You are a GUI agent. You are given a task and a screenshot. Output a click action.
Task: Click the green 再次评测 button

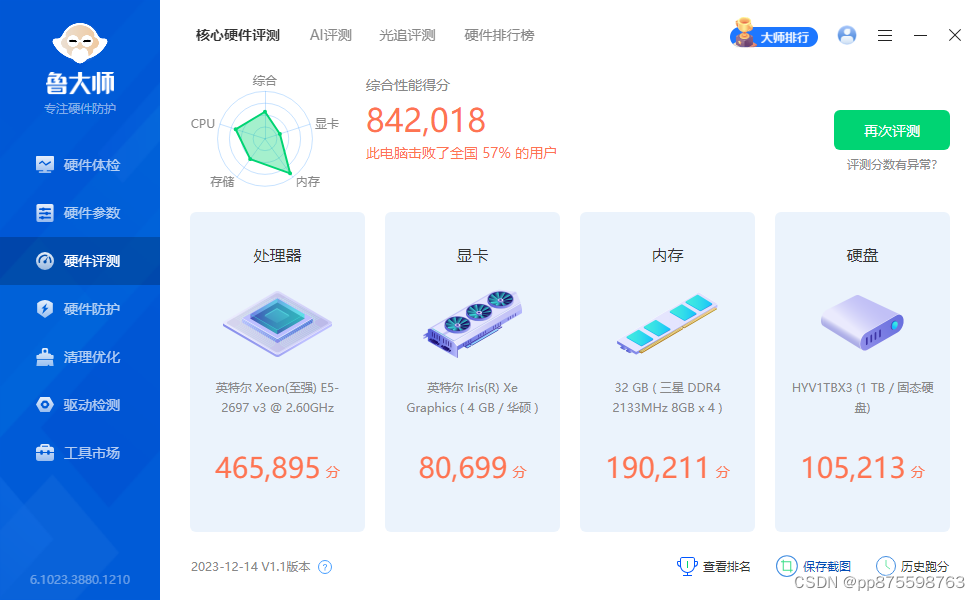click(891, 130)
